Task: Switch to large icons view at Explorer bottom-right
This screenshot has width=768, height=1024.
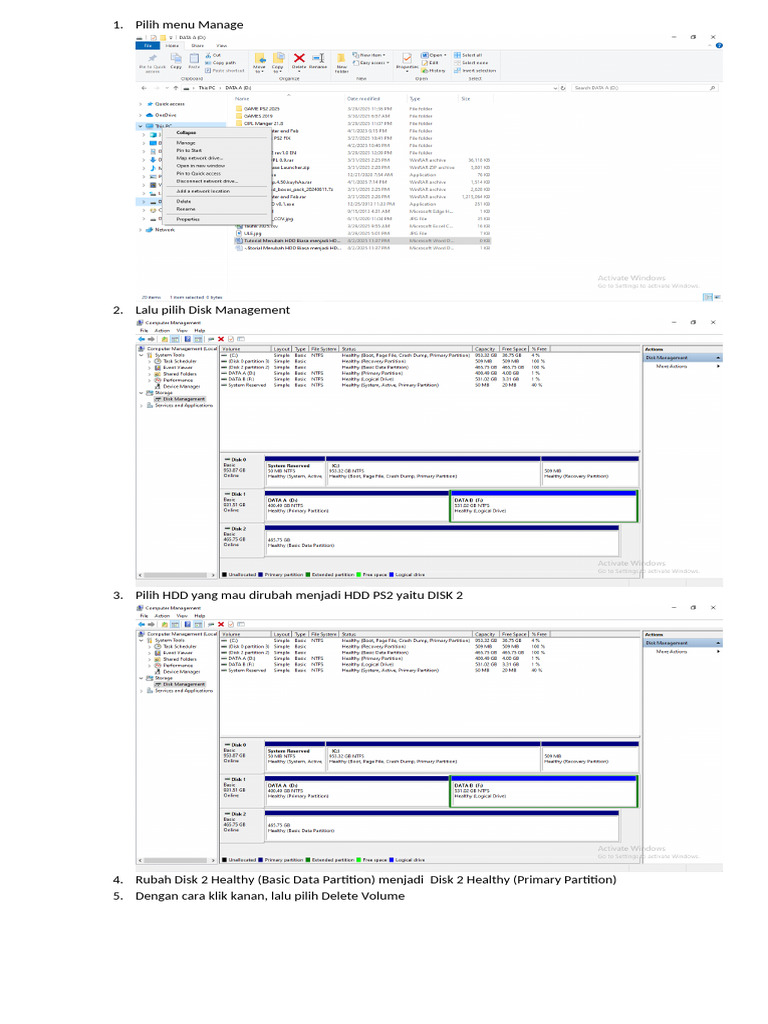Action: [715, 297]
